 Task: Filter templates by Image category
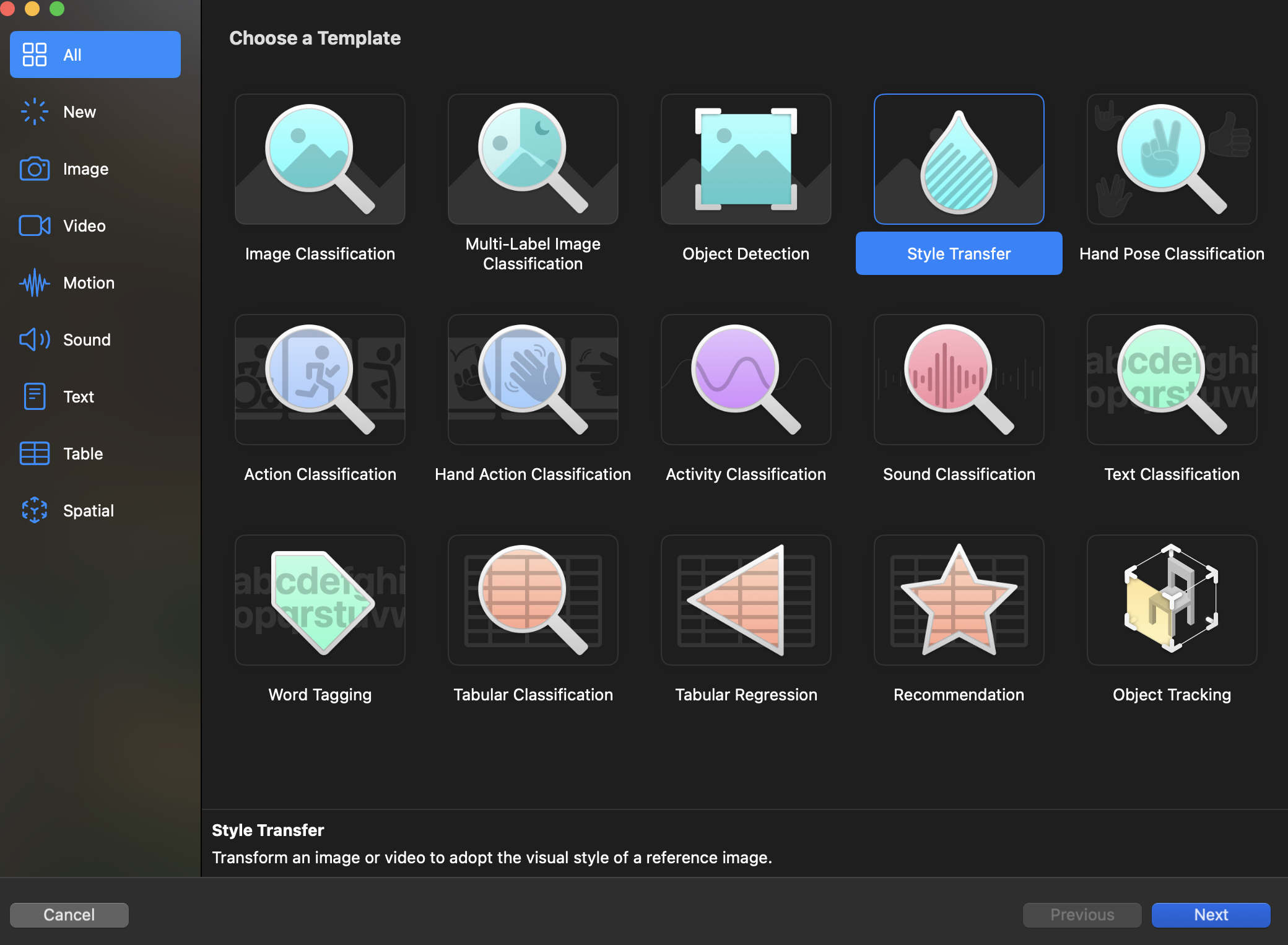tap(85, 169)
